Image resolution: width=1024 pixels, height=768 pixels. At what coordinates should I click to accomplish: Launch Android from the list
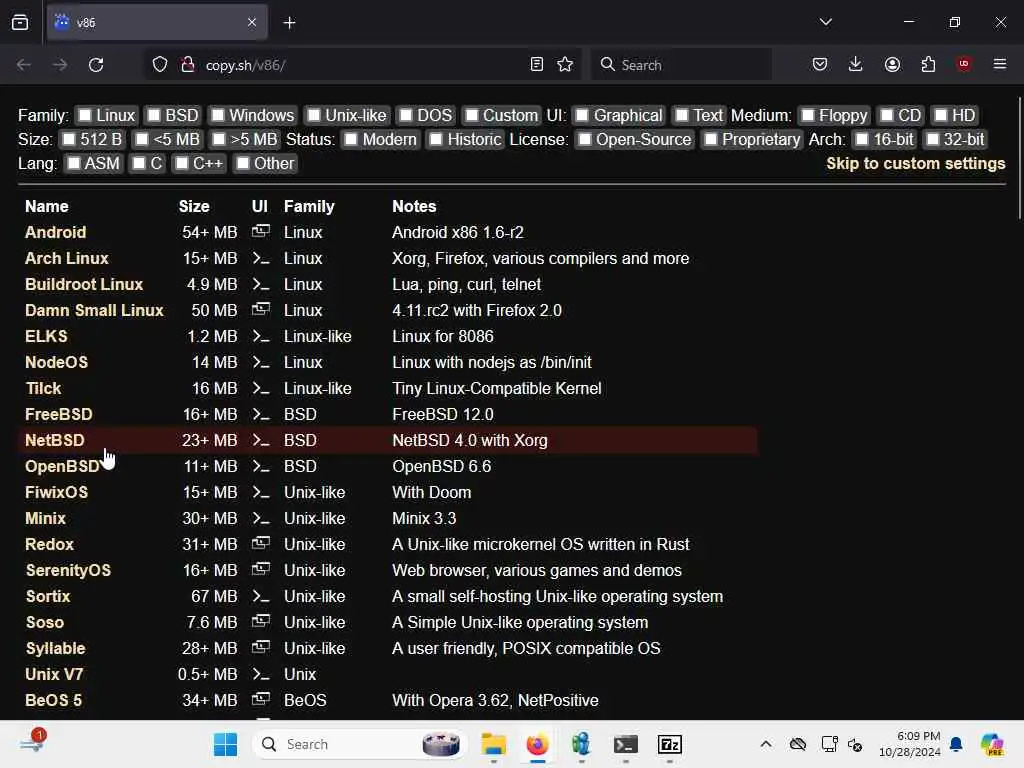56,232
